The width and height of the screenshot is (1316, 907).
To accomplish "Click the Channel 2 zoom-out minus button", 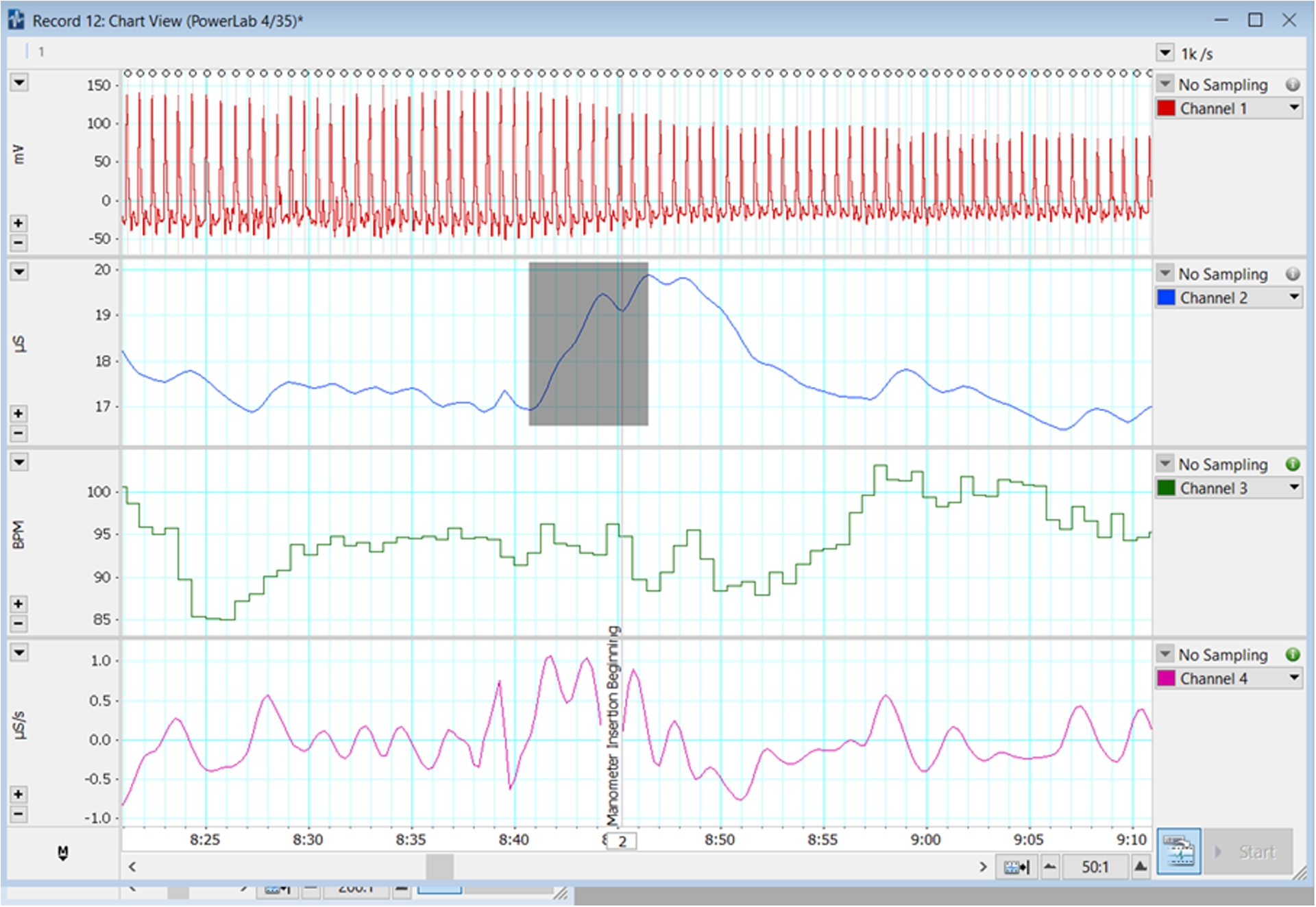I will (x=19, y=433).
